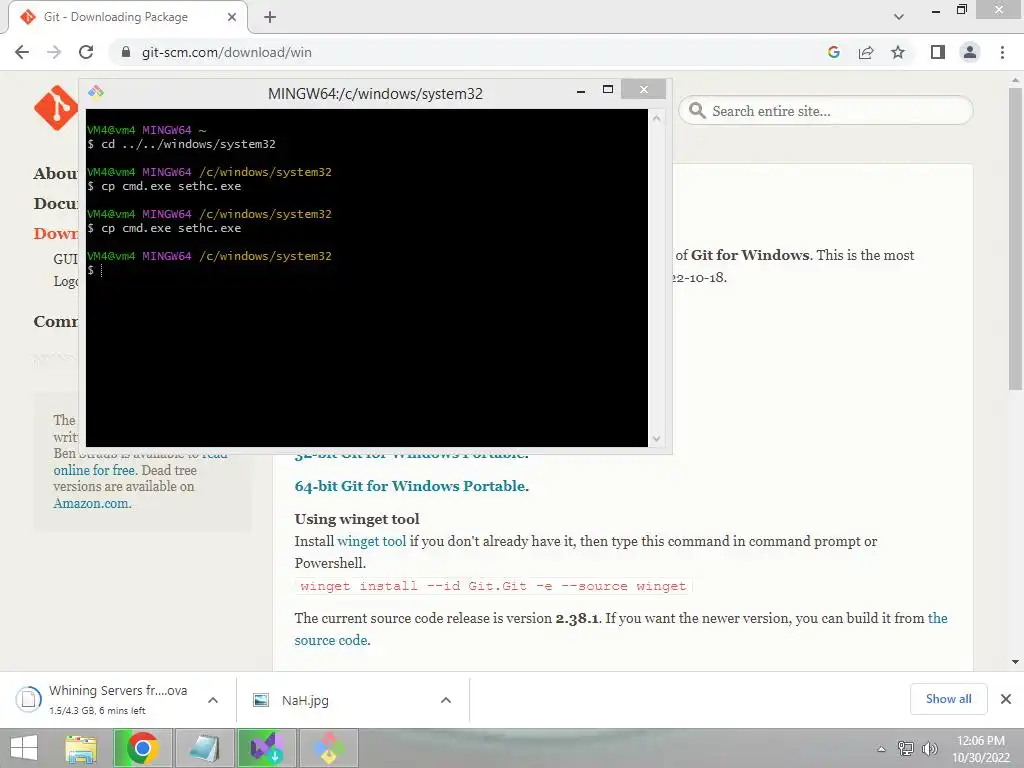Open Chrome's three-dot menu
This screenshot has width=1024, height=768.
point(1002,52)
